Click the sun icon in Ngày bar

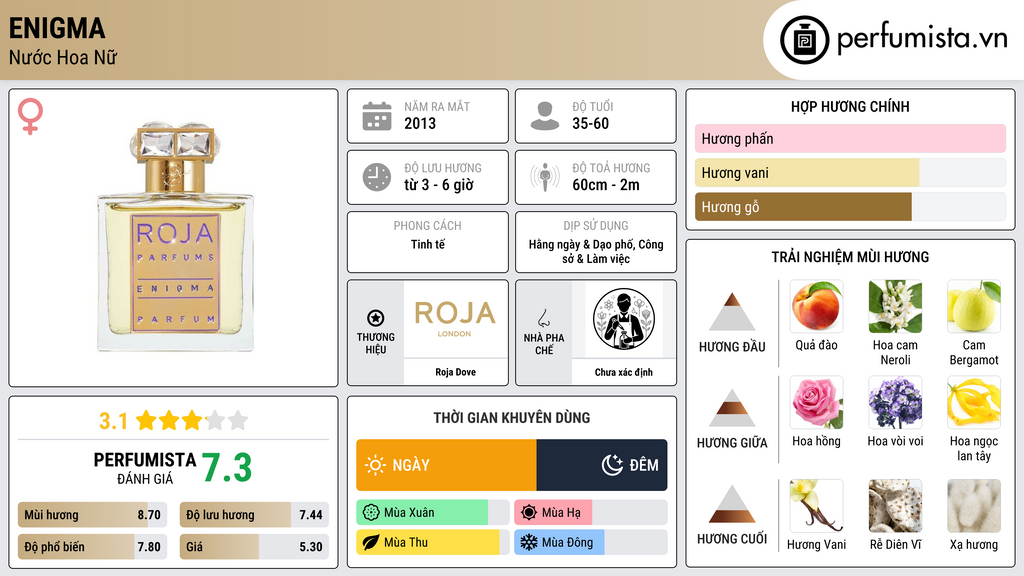pyautogui.click(x=376, y=465)
